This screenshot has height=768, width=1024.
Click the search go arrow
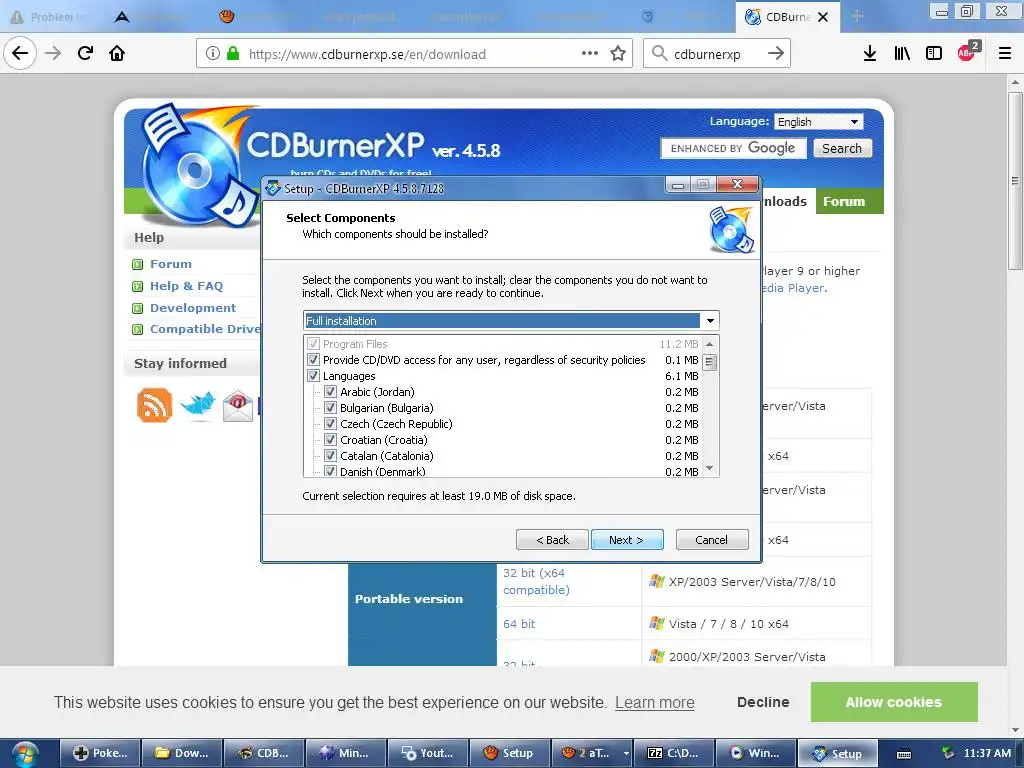pos(776,54)
